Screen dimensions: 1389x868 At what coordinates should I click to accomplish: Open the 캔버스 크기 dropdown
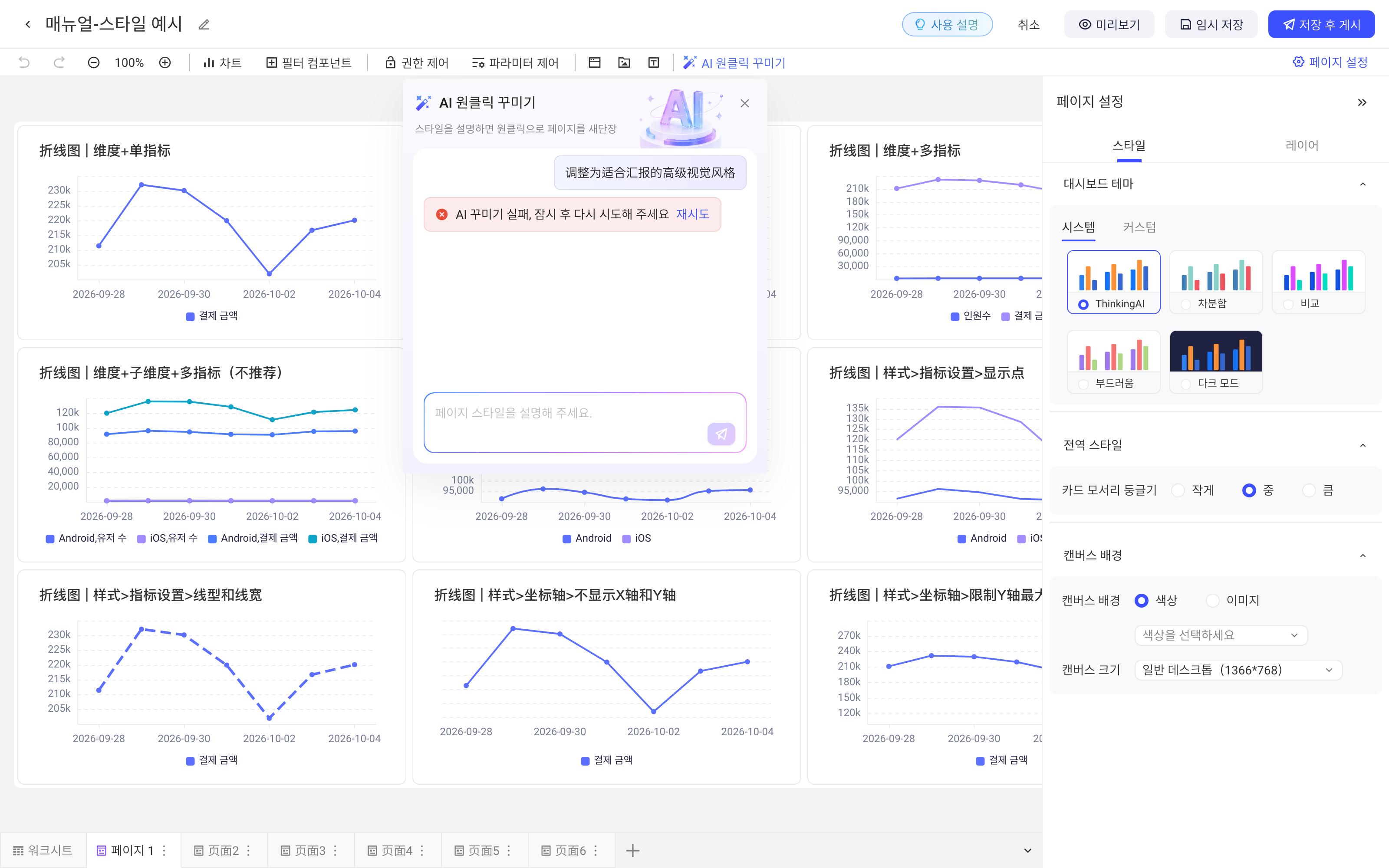1238,670
